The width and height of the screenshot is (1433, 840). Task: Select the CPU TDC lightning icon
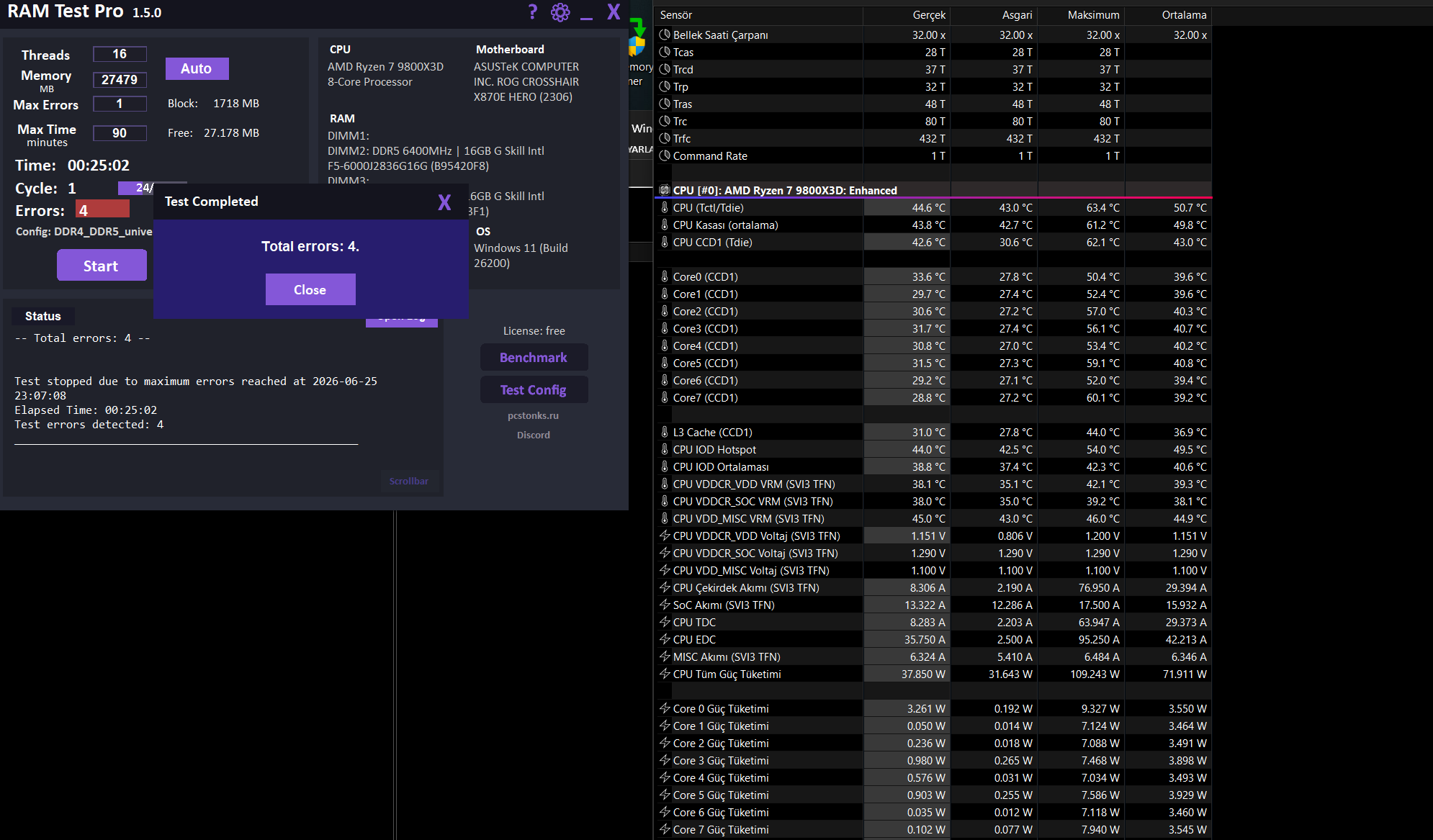[665, 622]
